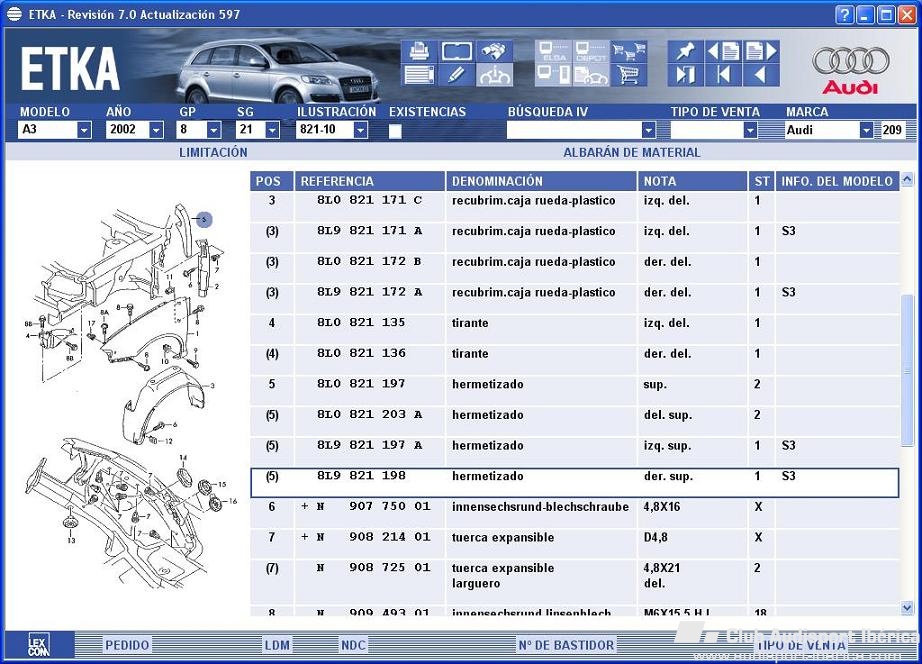Screen dimensions: 922x664
Task: Click the INFO. DEL MODELO column header
Action: pos(837,181)
